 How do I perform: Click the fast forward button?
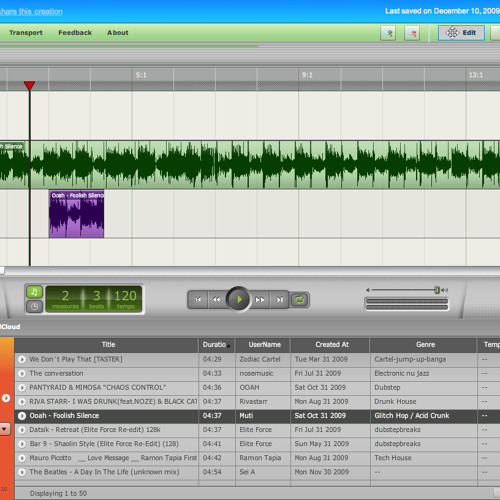coord(260,300)
